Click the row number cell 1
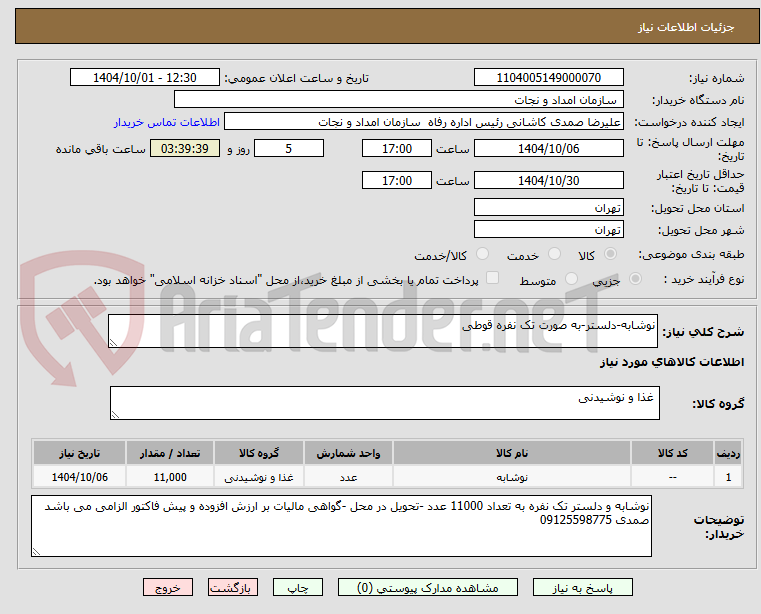 [x=728, y=477]
